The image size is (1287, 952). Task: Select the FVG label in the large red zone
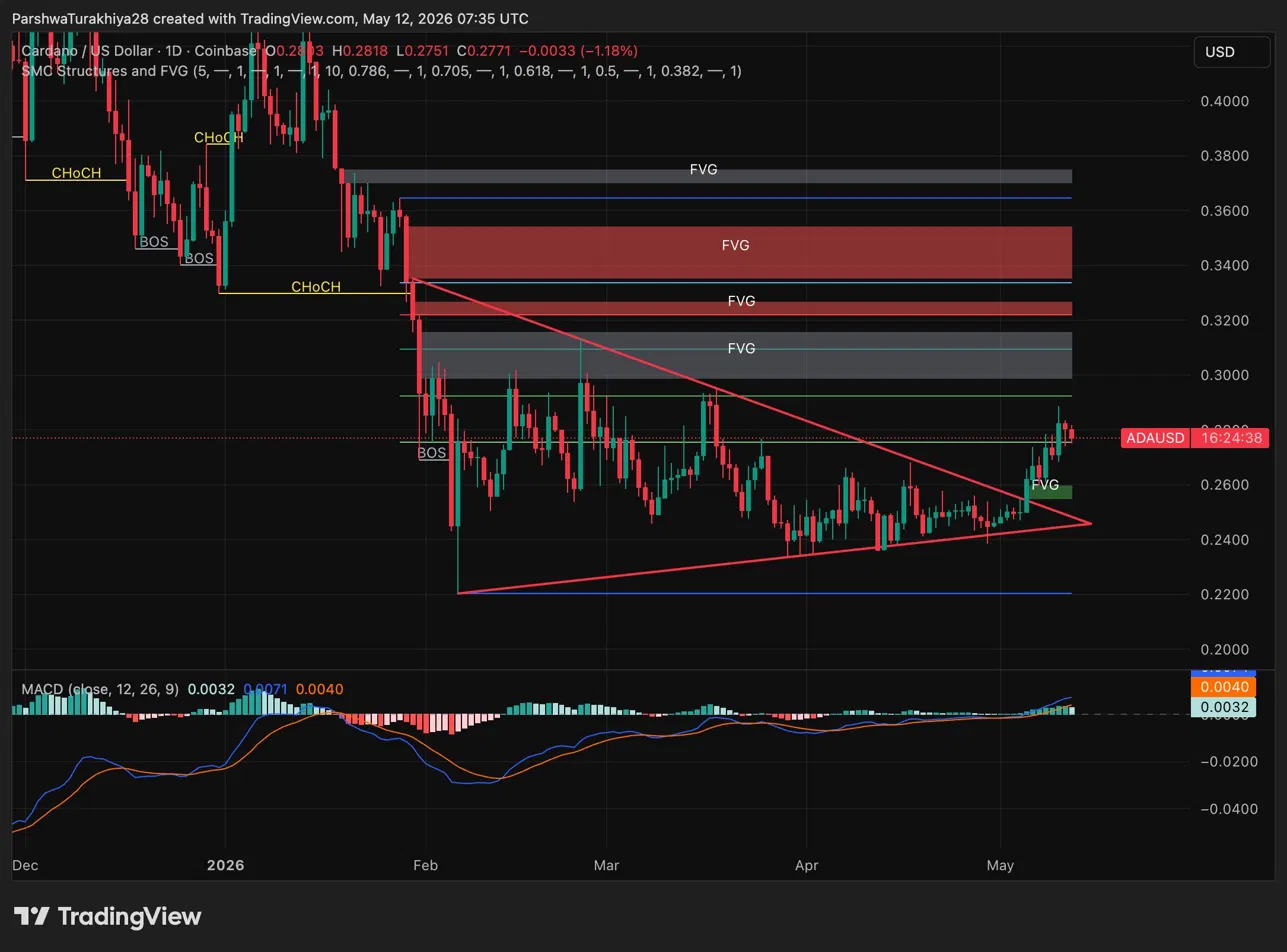(x=735, y=245)
